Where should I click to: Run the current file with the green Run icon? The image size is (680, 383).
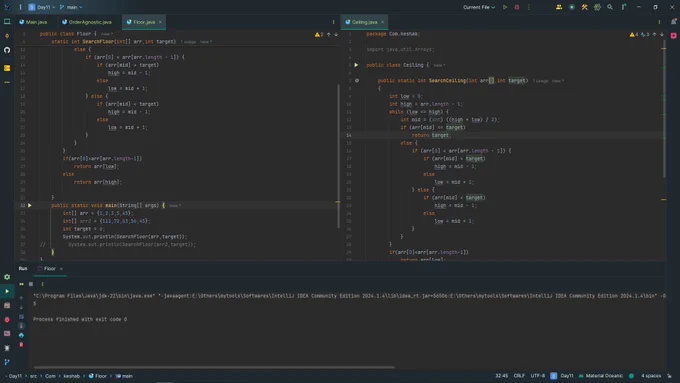[505, 7]
